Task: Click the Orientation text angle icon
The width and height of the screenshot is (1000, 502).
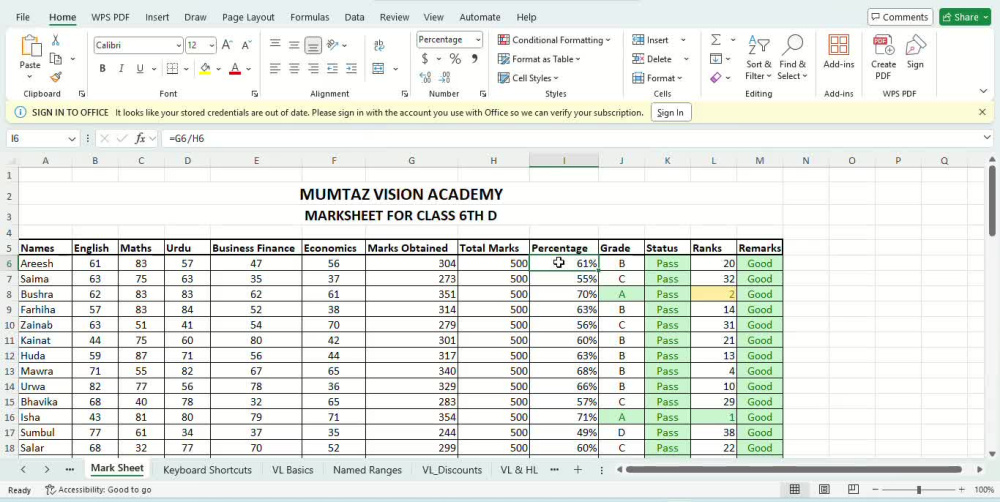Action: [x=332, y=45]
